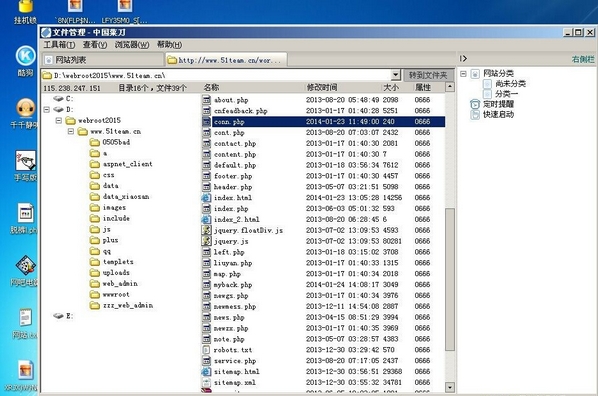Select the service.php file name
Image resolution: width=598 pixels, height=396 pixels.
pos(235,361)
